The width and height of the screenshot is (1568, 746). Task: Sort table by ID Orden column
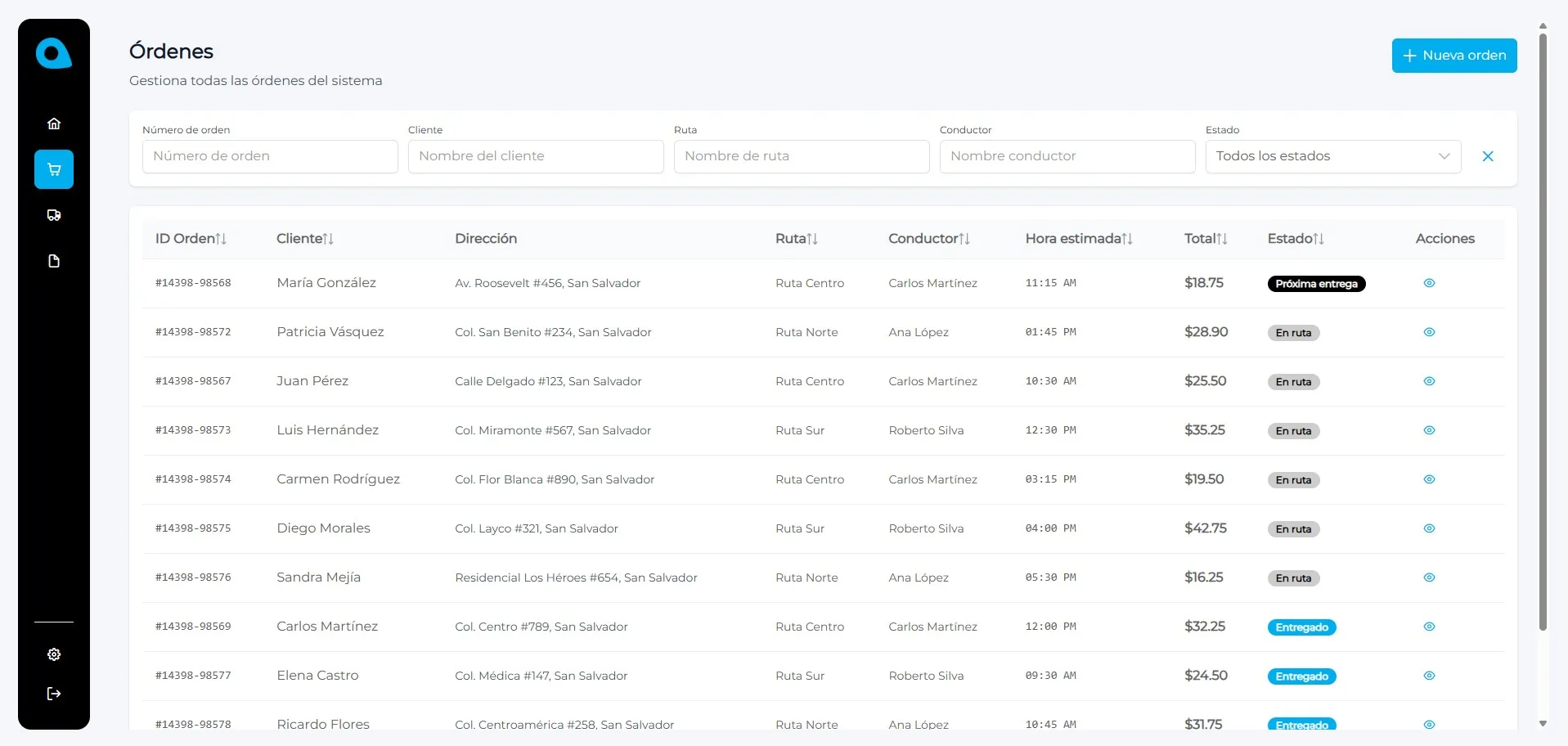(191, 239)
